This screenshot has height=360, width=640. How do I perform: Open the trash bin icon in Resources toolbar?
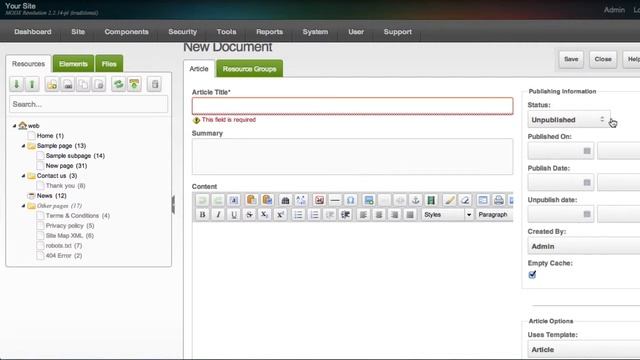(154, 84)
